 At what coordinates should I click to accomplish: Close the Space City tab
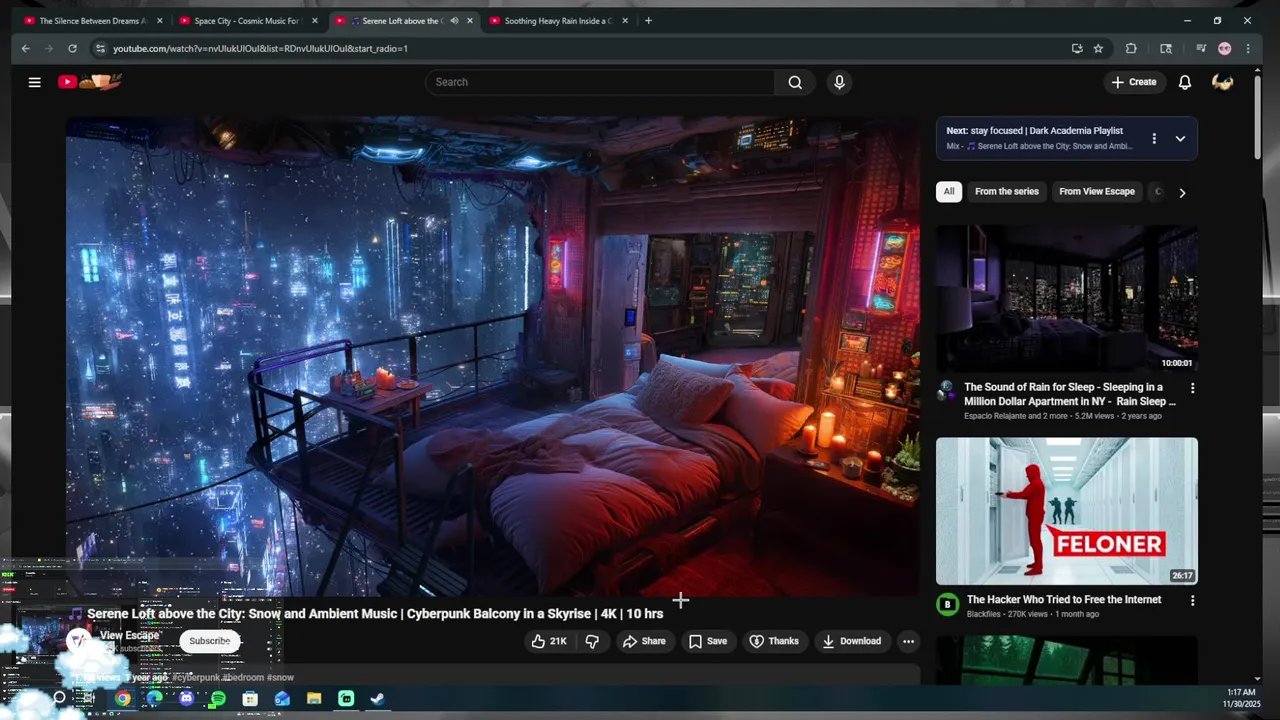click(314, 20)
